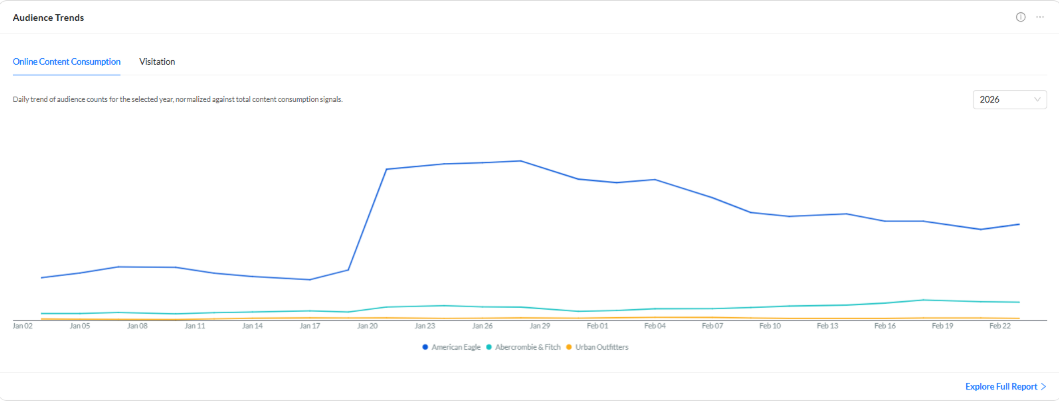Click the American Eagle line peak near Jan 29

click(x=520, y=161)
